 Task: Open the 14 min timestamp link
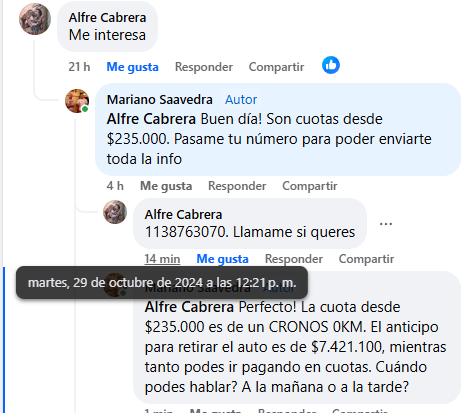pyautogui.click(x=162, y=259)
